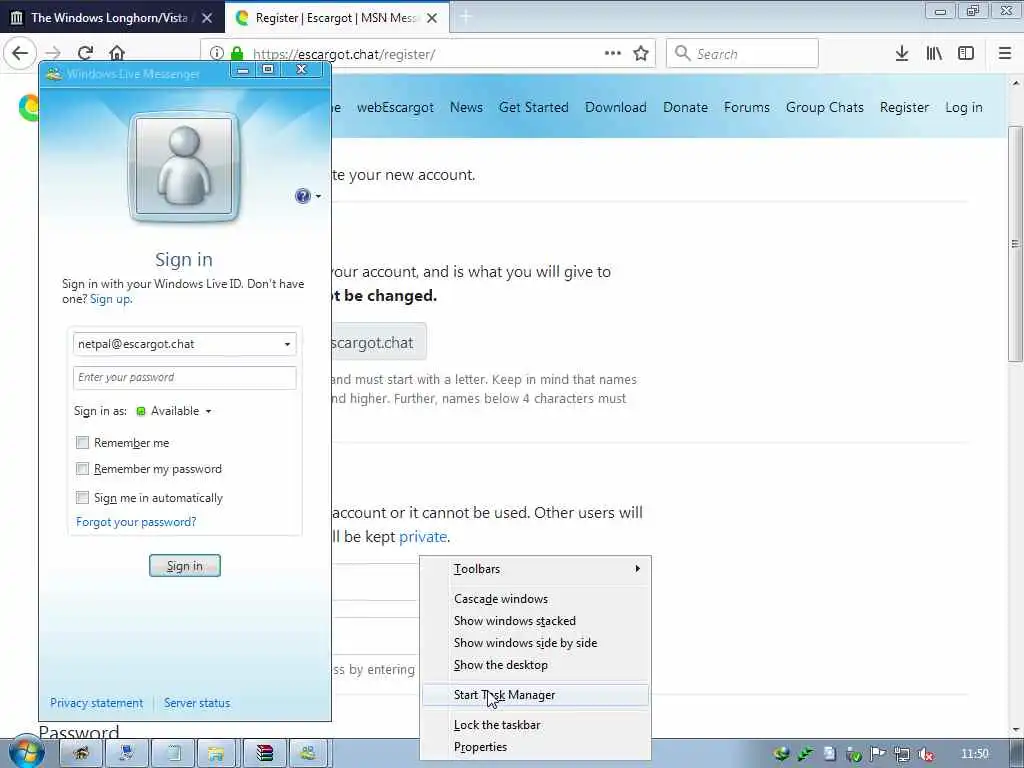This screenshot has width=1024, height=768.
Task: Focus the Enter your password field
Action: tap(185, 377)
